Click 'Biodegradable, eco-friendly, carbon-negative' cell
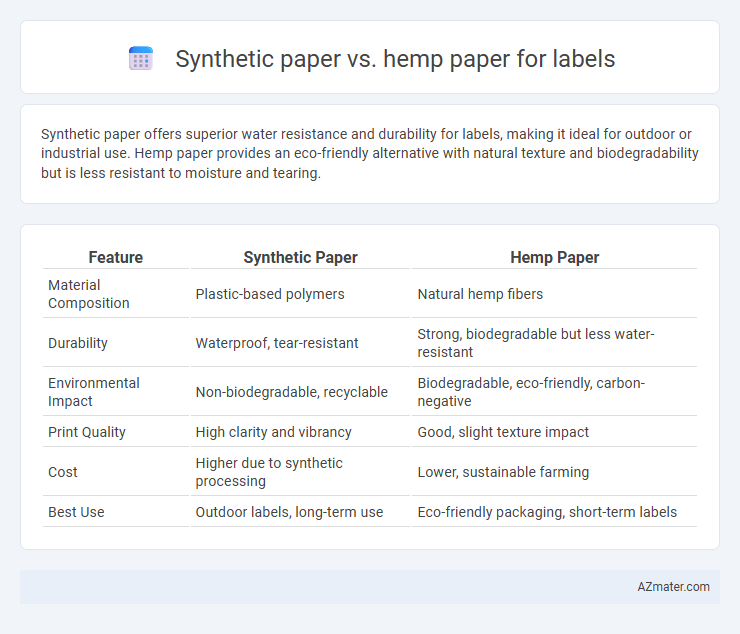Image resolution: width=740 pixels, height=634 pixels. [555, 392]
